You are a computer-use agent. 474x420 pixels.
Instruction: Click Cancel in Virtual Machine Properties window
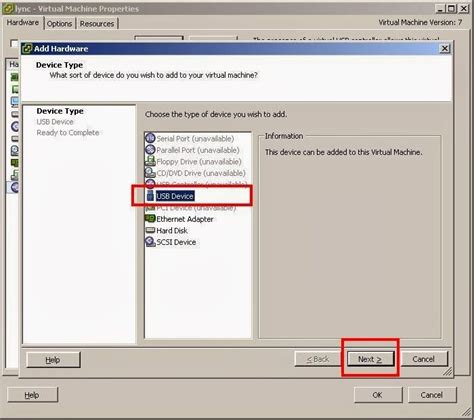pyautogui.click(x=432, y=395)
